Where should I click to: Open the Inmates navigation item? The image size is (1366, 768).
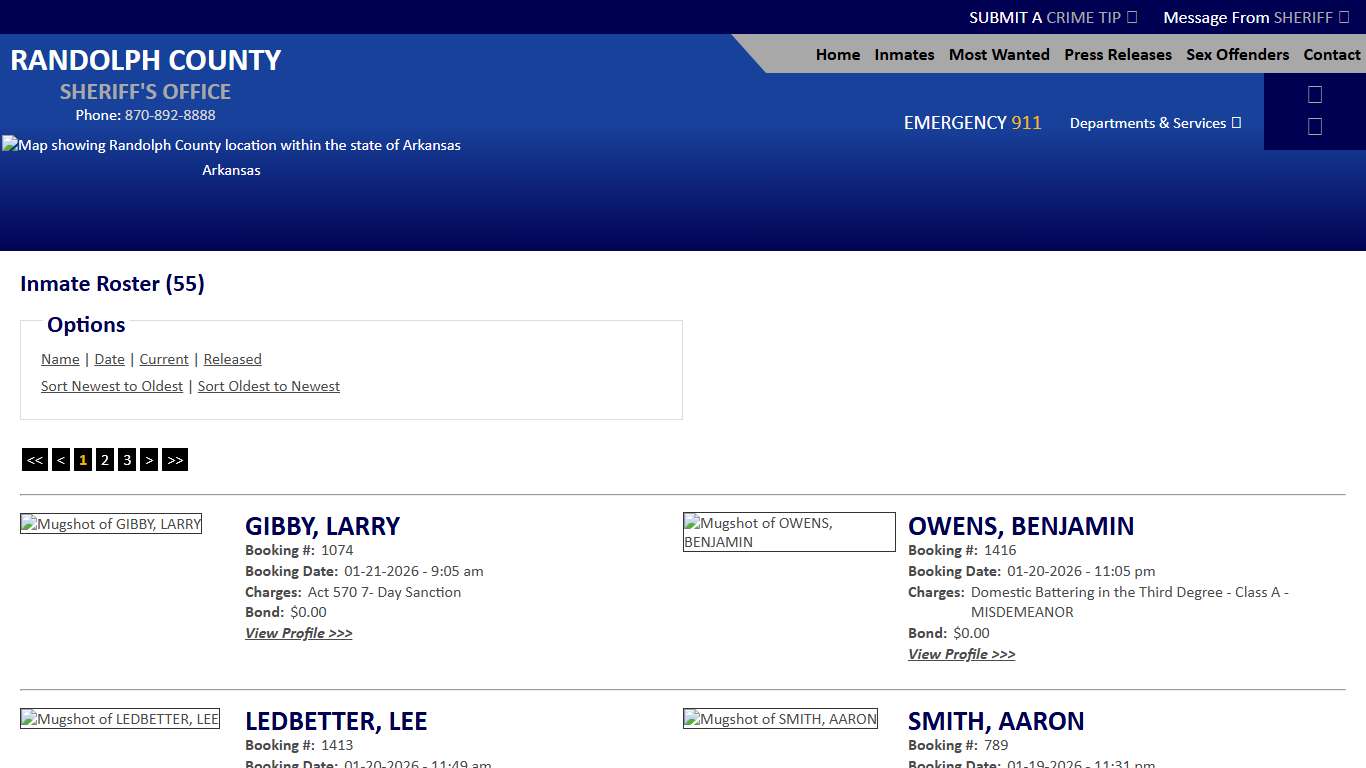[904, 55]
